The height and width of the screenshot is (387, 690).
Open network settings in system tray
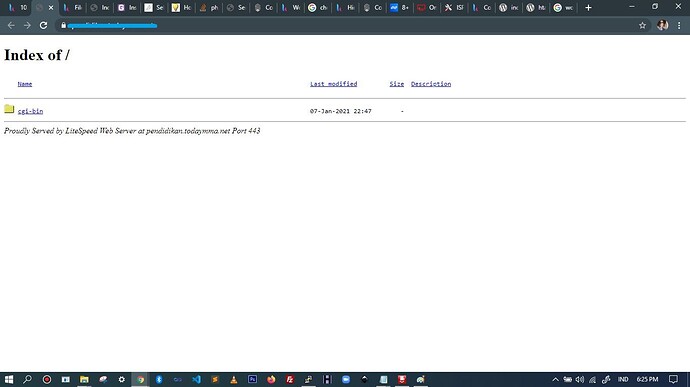tap(592, 379)
